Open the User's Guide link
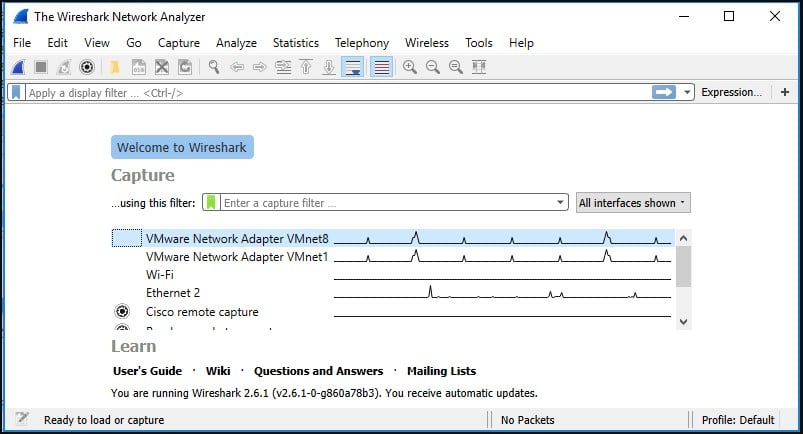The image size is (803, 434). [147, 371]
